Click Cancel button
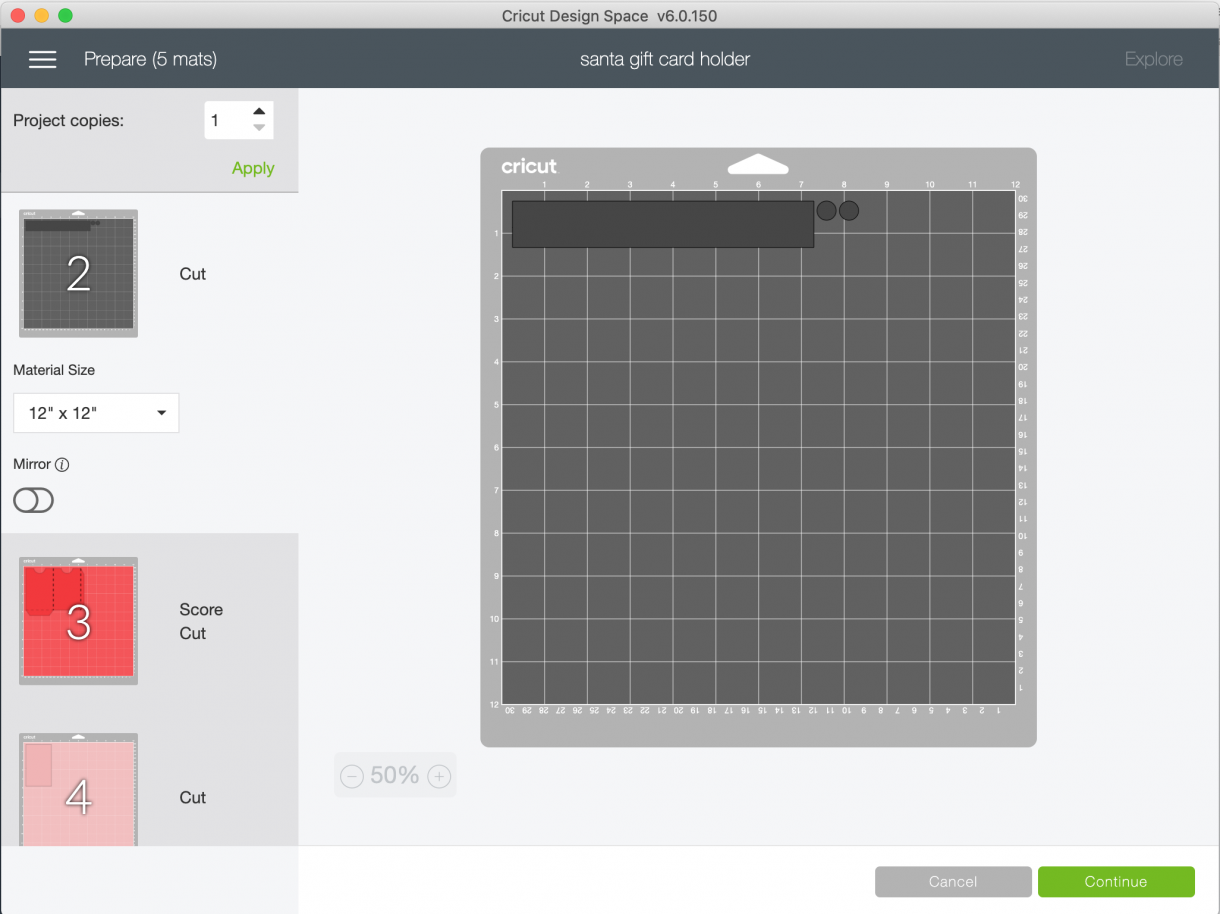Viewport: 1220px width, 914px height. (x=953, y=881)
